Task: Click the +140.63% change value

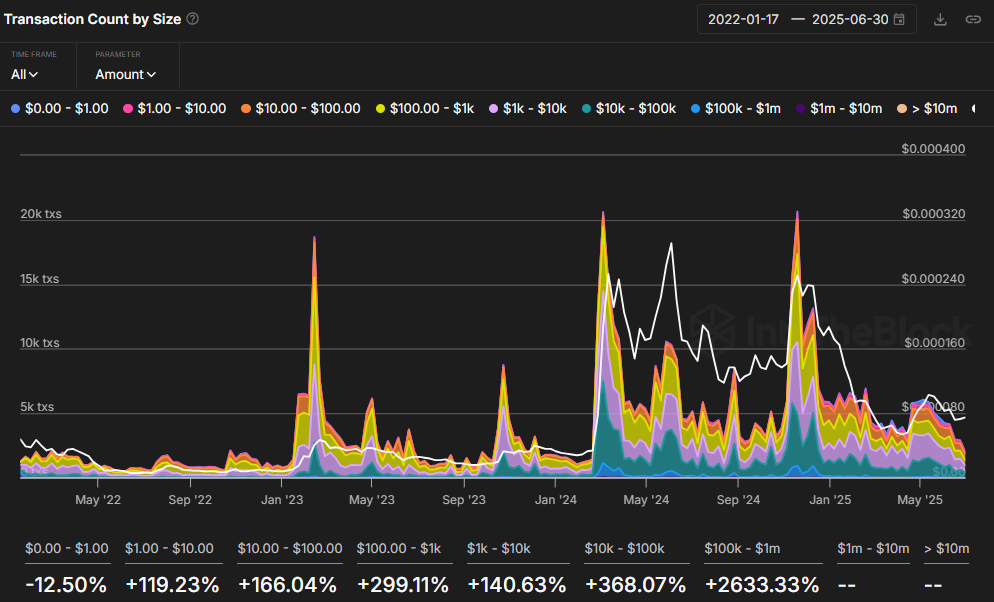Action: pos(517,584)
